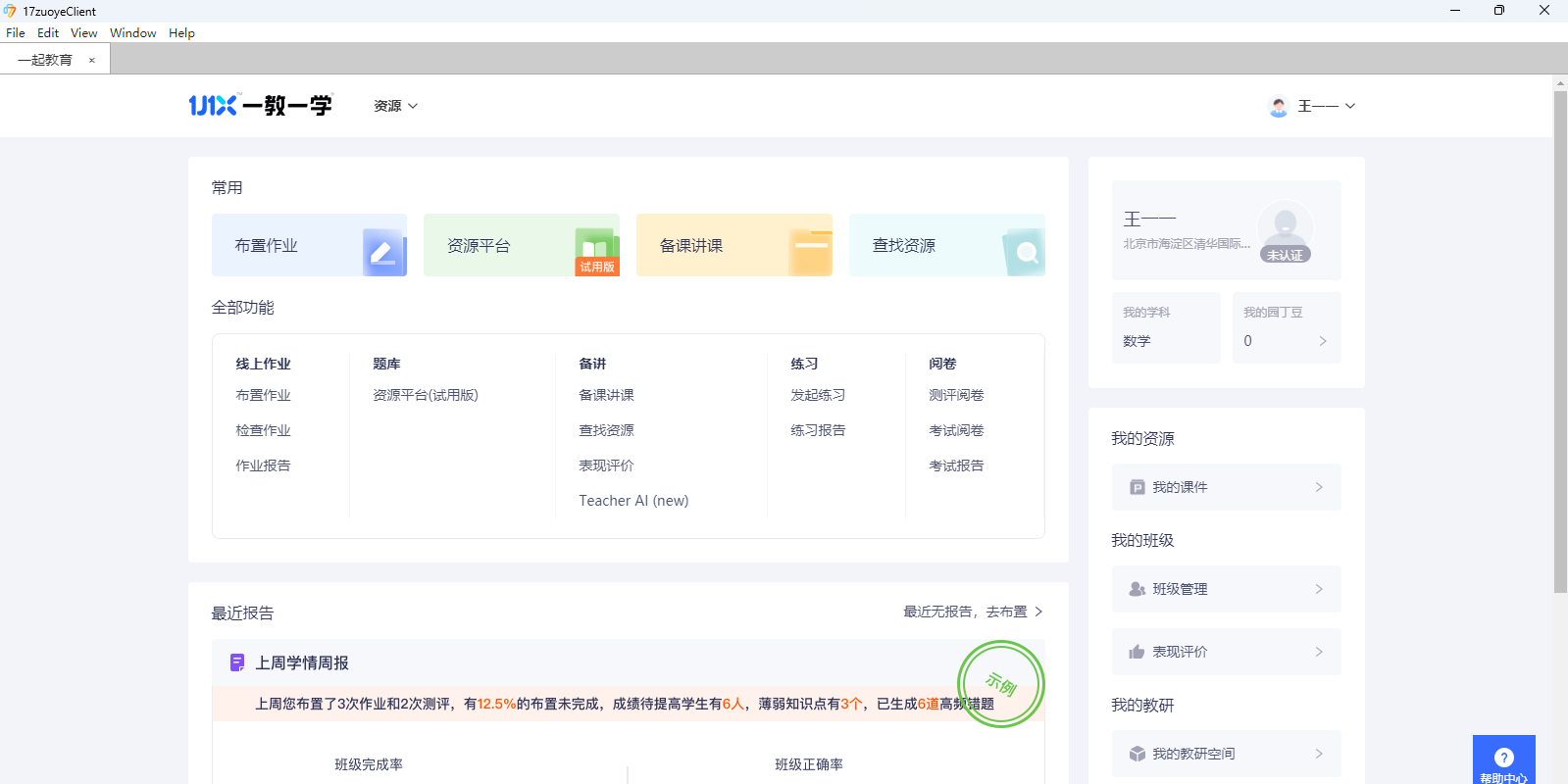Open 资源平台 trial card with book icon
1568x784 pixels.
click(521, 245)
